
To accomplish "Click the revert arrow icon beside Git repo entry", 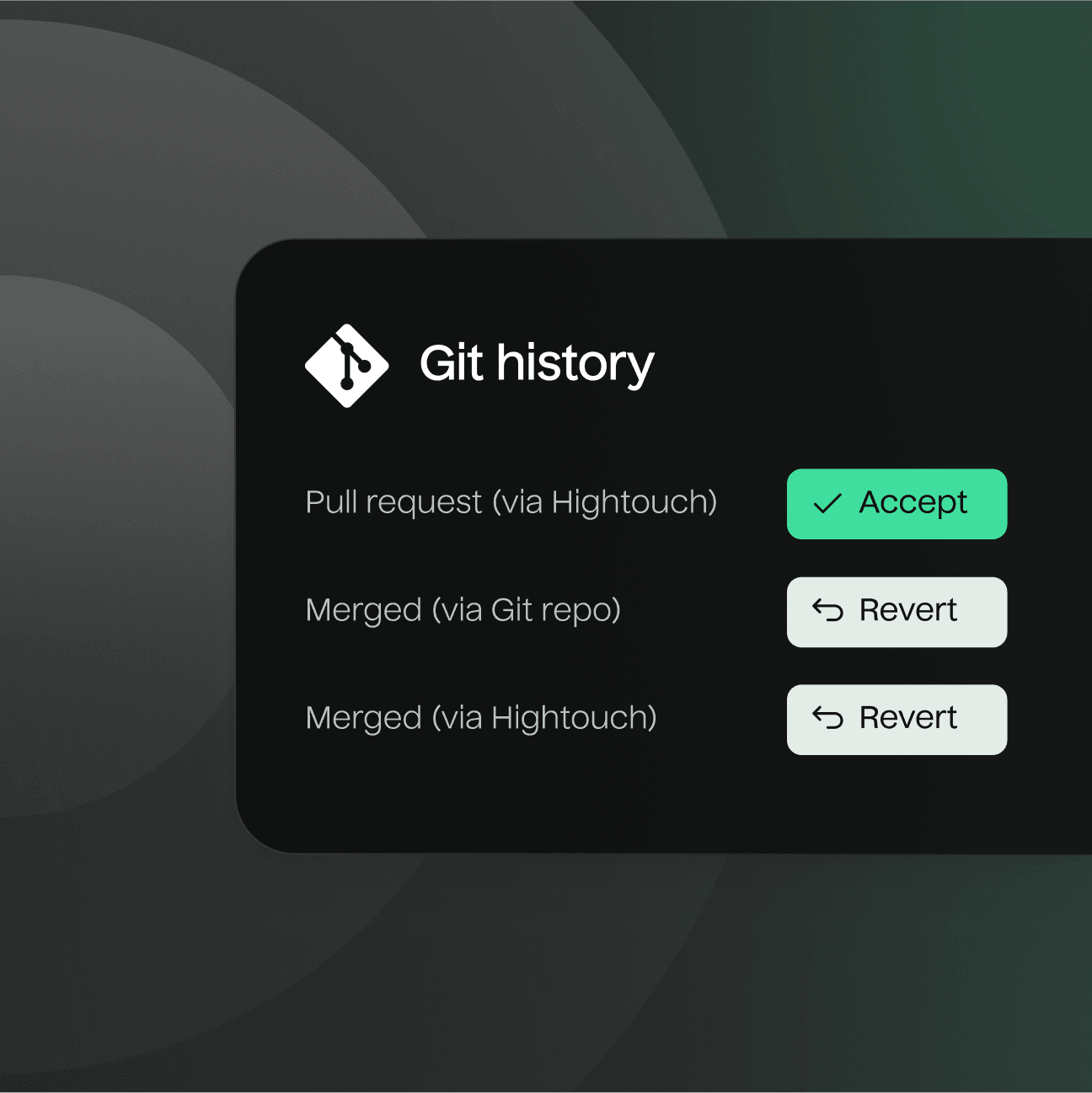I will tap(829, 611).
